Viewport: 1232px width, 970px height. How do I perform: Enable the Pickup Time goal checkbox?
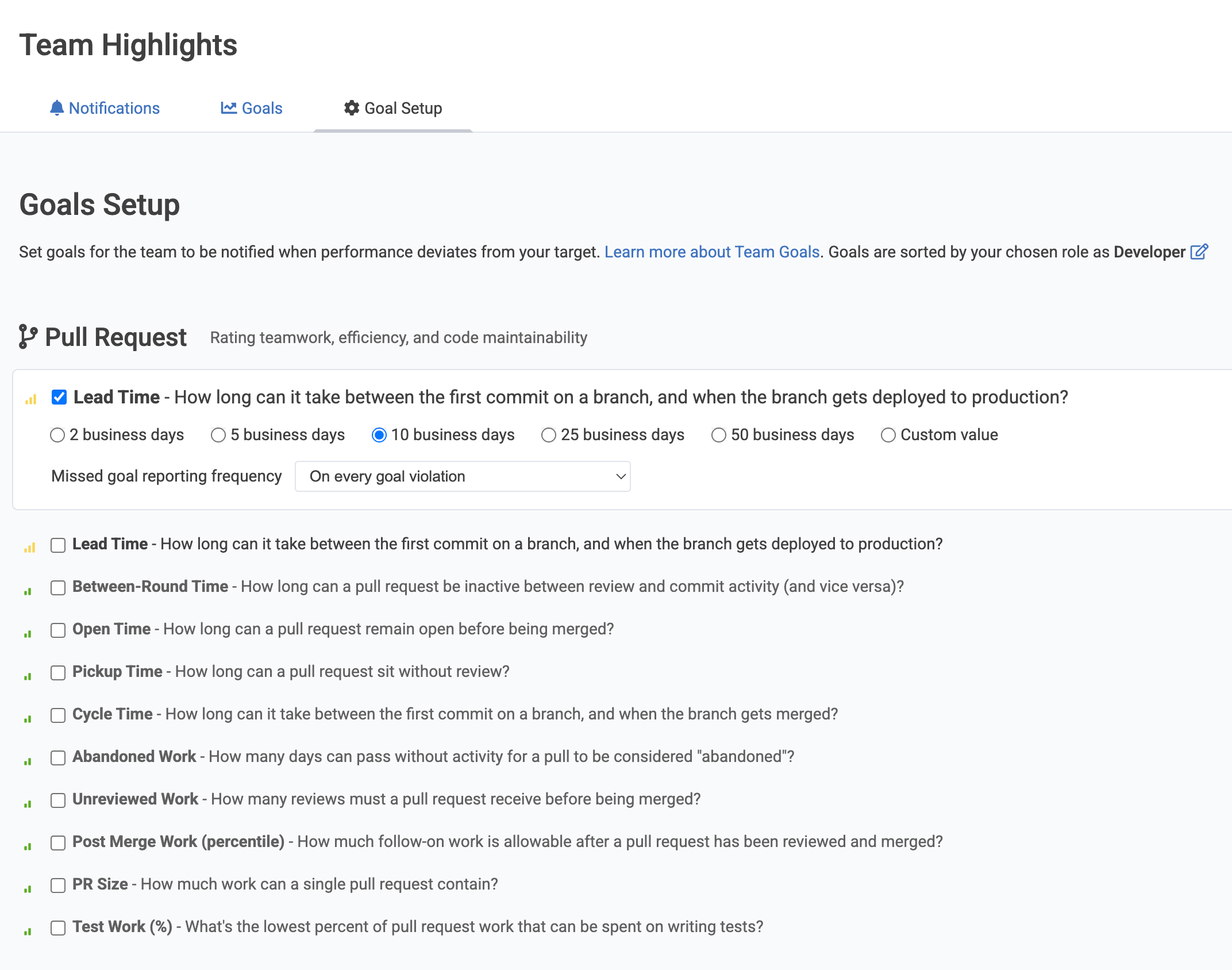58,672
